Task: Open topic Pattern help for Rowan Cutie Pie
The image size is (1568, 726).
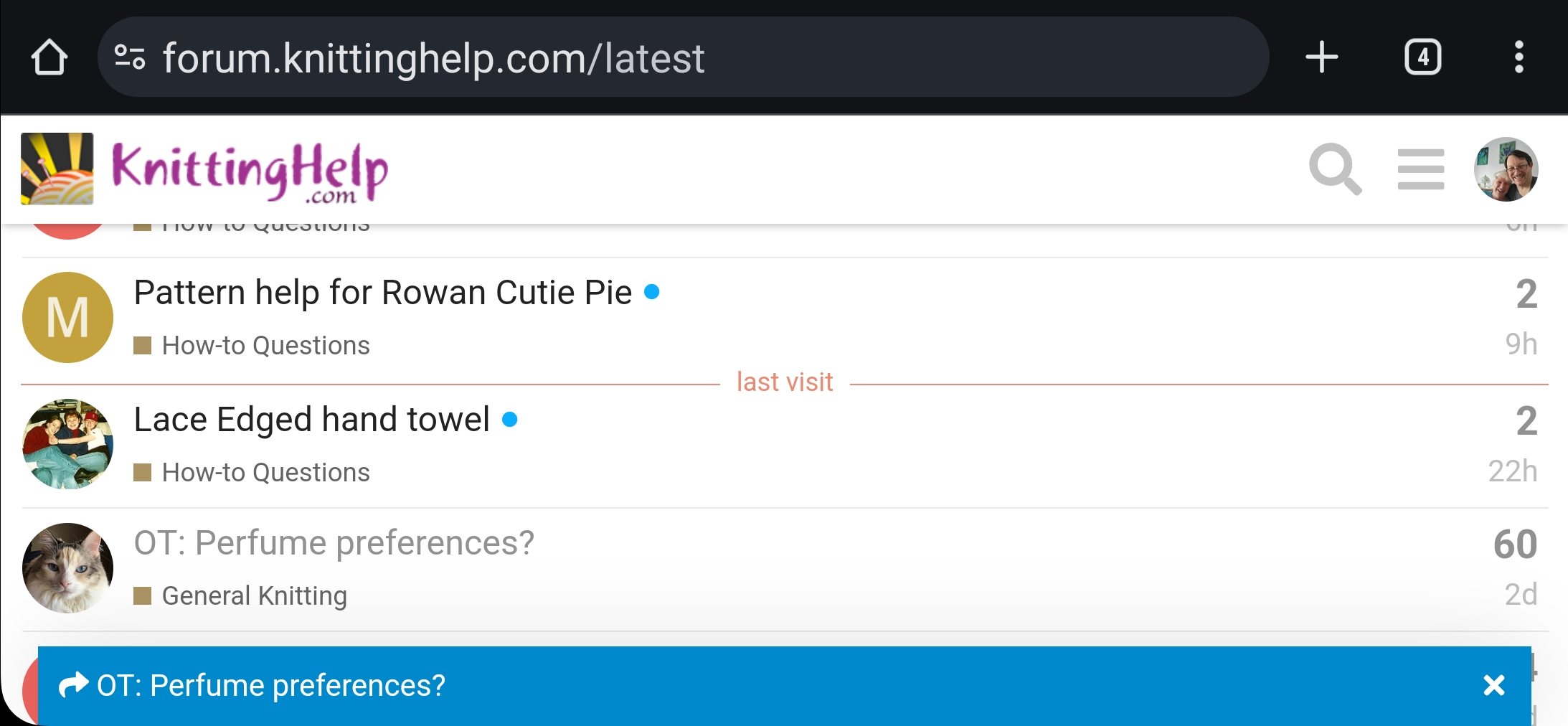Action: (x=383, y=293)
